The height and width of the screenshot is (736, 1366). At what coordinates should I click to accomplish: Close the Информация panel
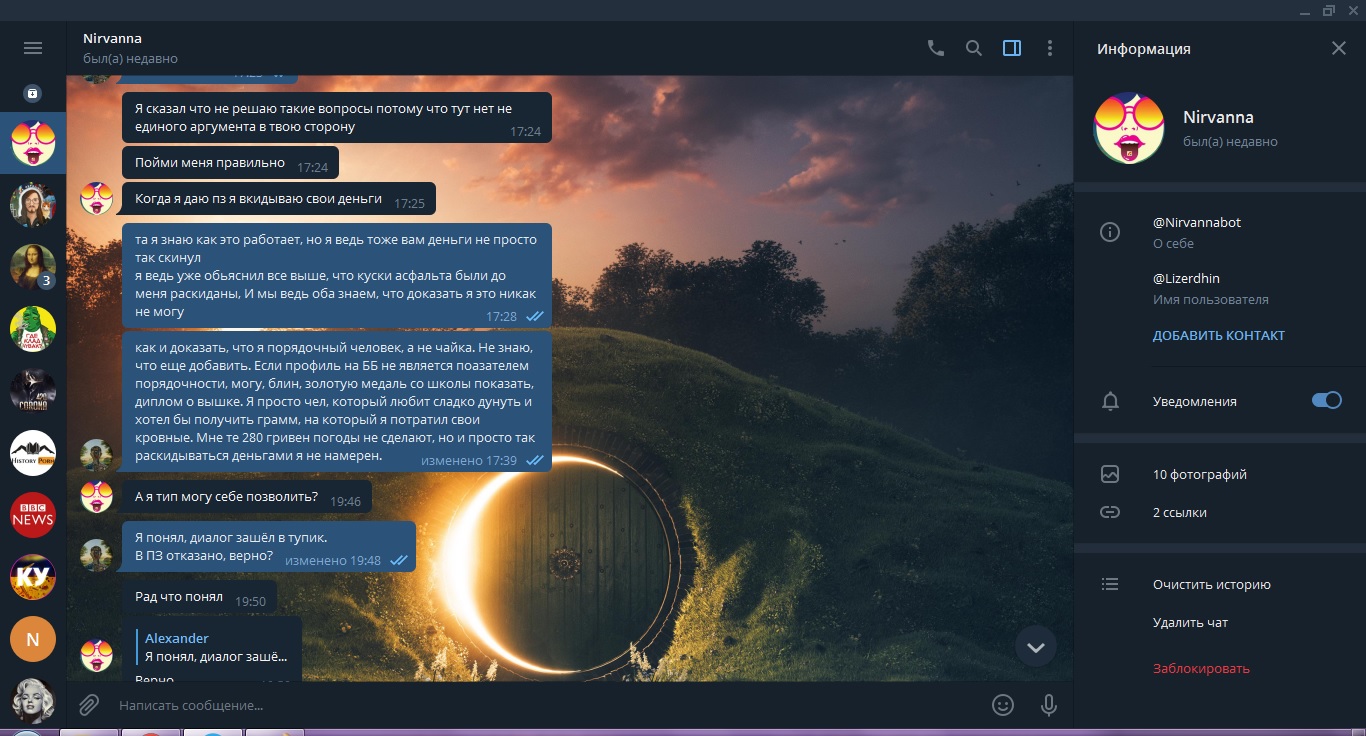click(1339, 48)
